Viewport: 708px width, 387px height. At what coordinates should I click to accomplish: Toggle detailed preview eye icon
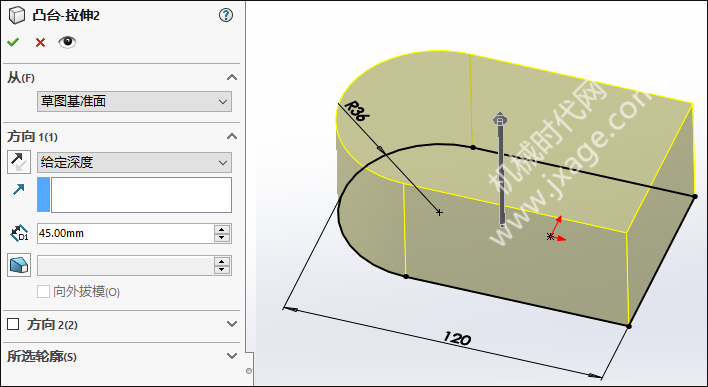pyautogui.click(x=67, y=42)
